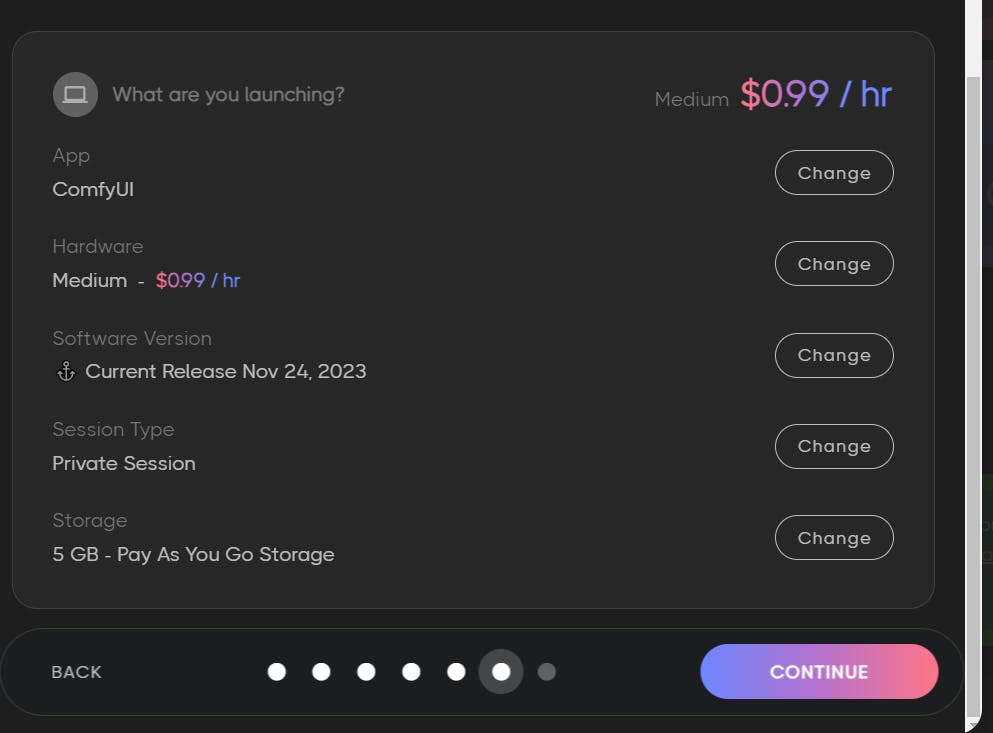Click the vertical scrollbar thumb
This screenshot has width=993, height=733.
coord(974,390)
